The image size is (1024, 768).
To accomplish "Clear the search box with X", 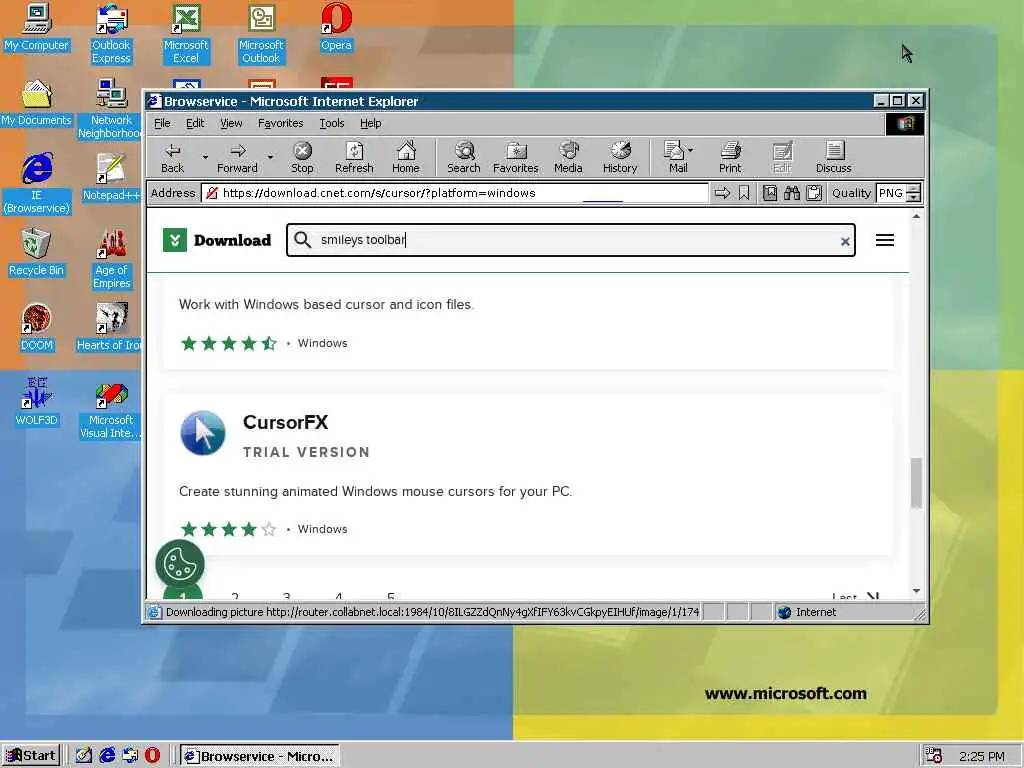I will [844, 241].
